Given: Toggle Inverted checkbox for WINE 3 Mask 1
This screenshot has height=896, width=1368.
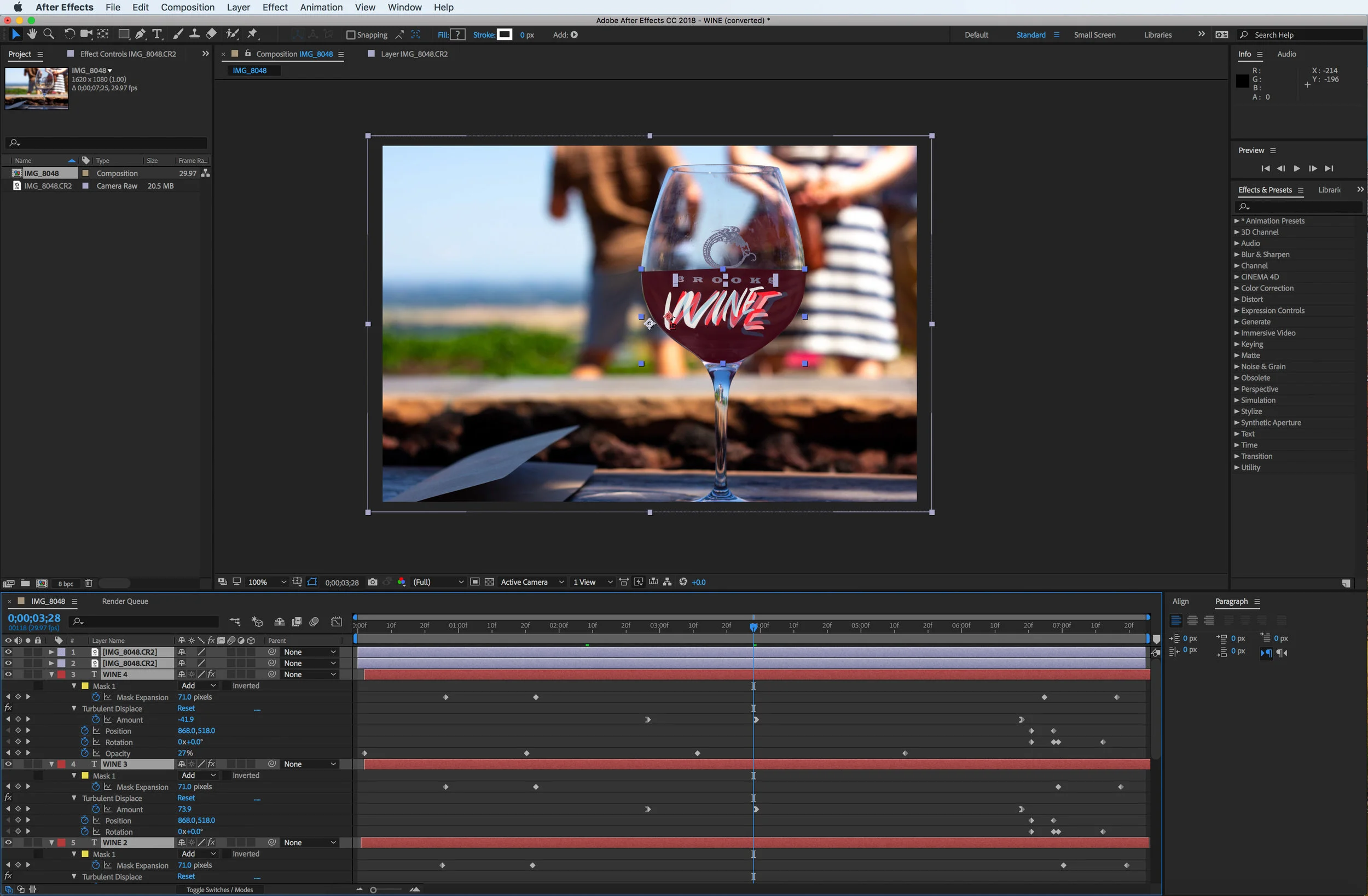Looking at the screenshot, I should pos(226,775).
